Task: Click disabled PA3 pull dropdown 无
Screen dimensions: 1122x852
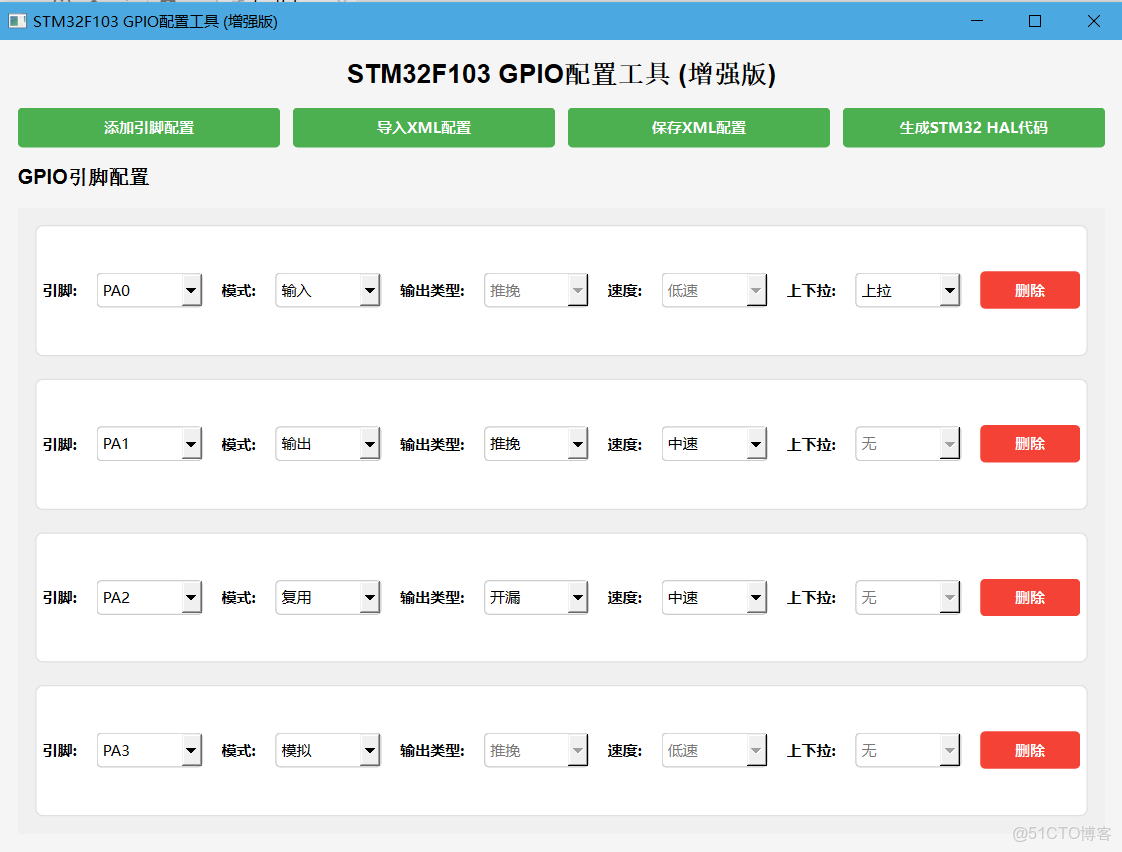Action: [x=907, y=750]
